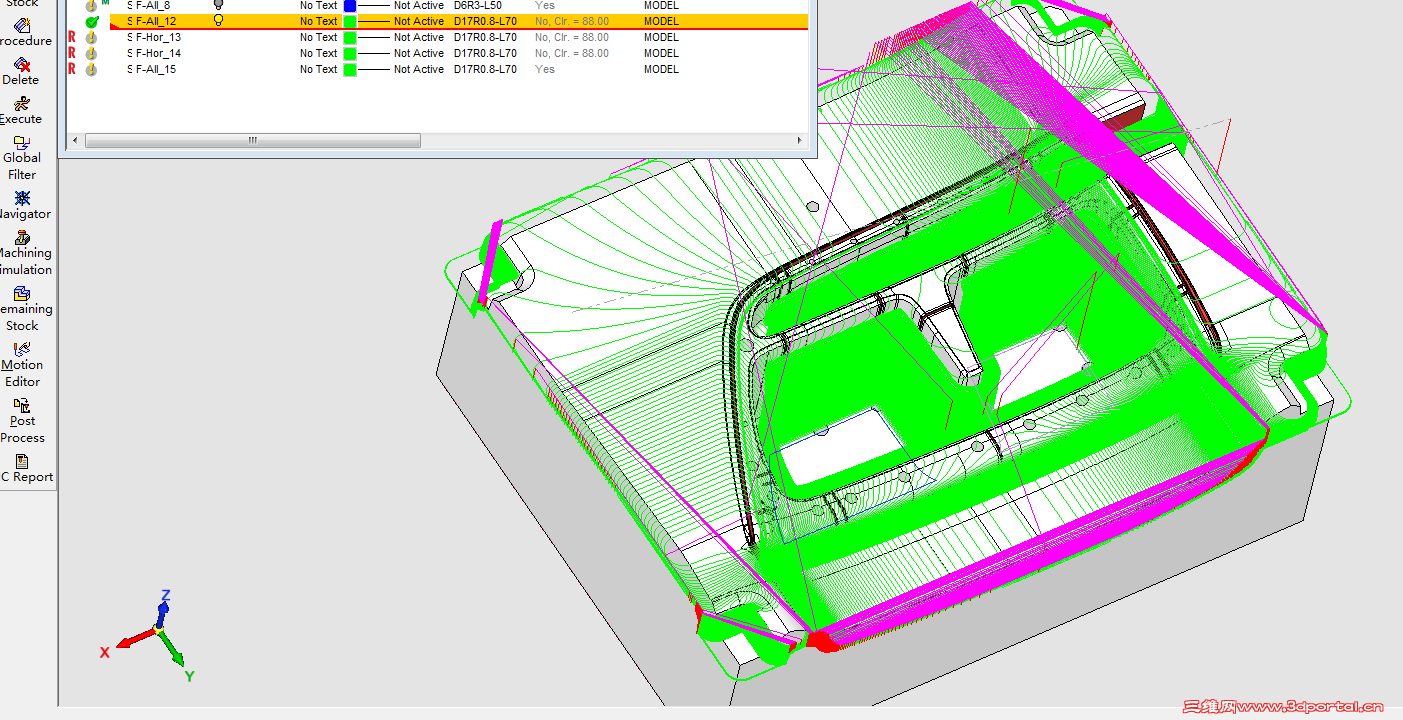Click warning status icon of F-All_15

(91, 69)
